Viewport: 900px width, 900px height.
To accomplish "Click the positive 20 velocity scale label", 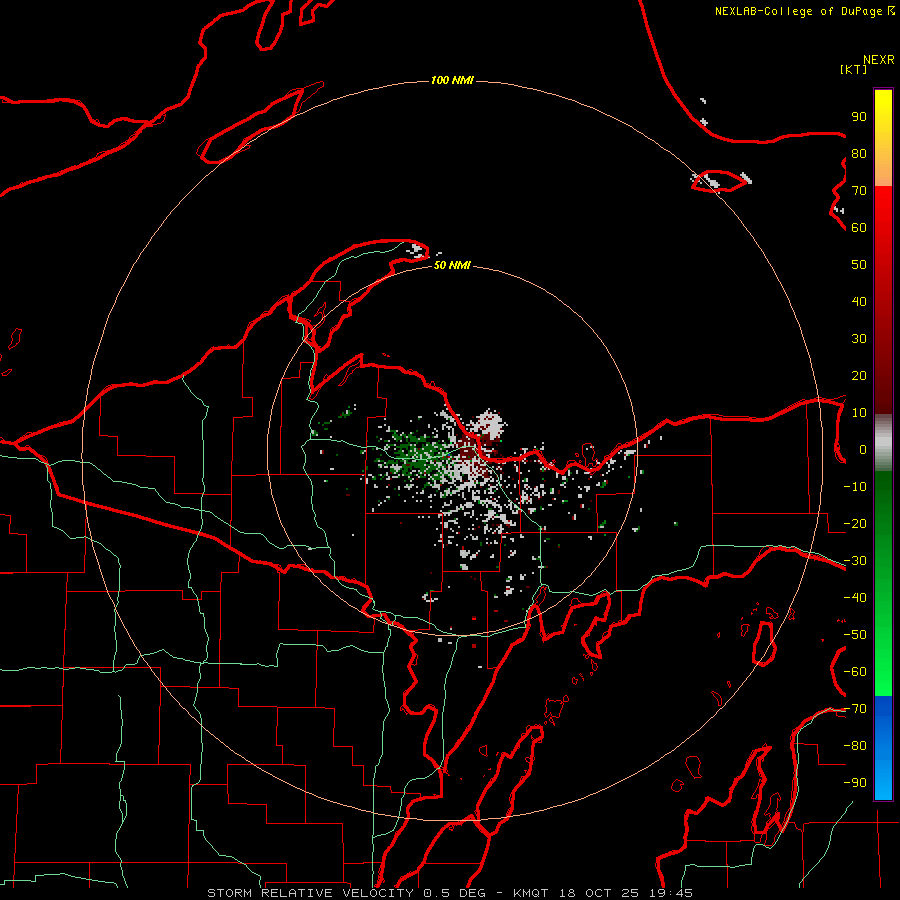I will click(x=859, y=375).
